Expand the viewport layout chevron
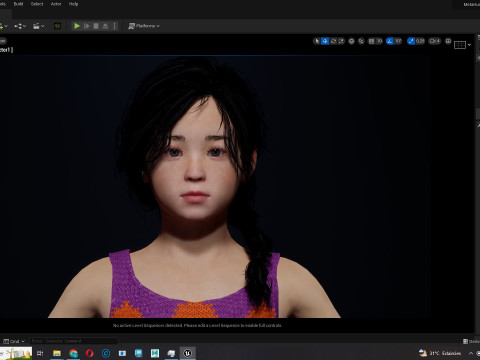The image size is (480, 360). 469,45
